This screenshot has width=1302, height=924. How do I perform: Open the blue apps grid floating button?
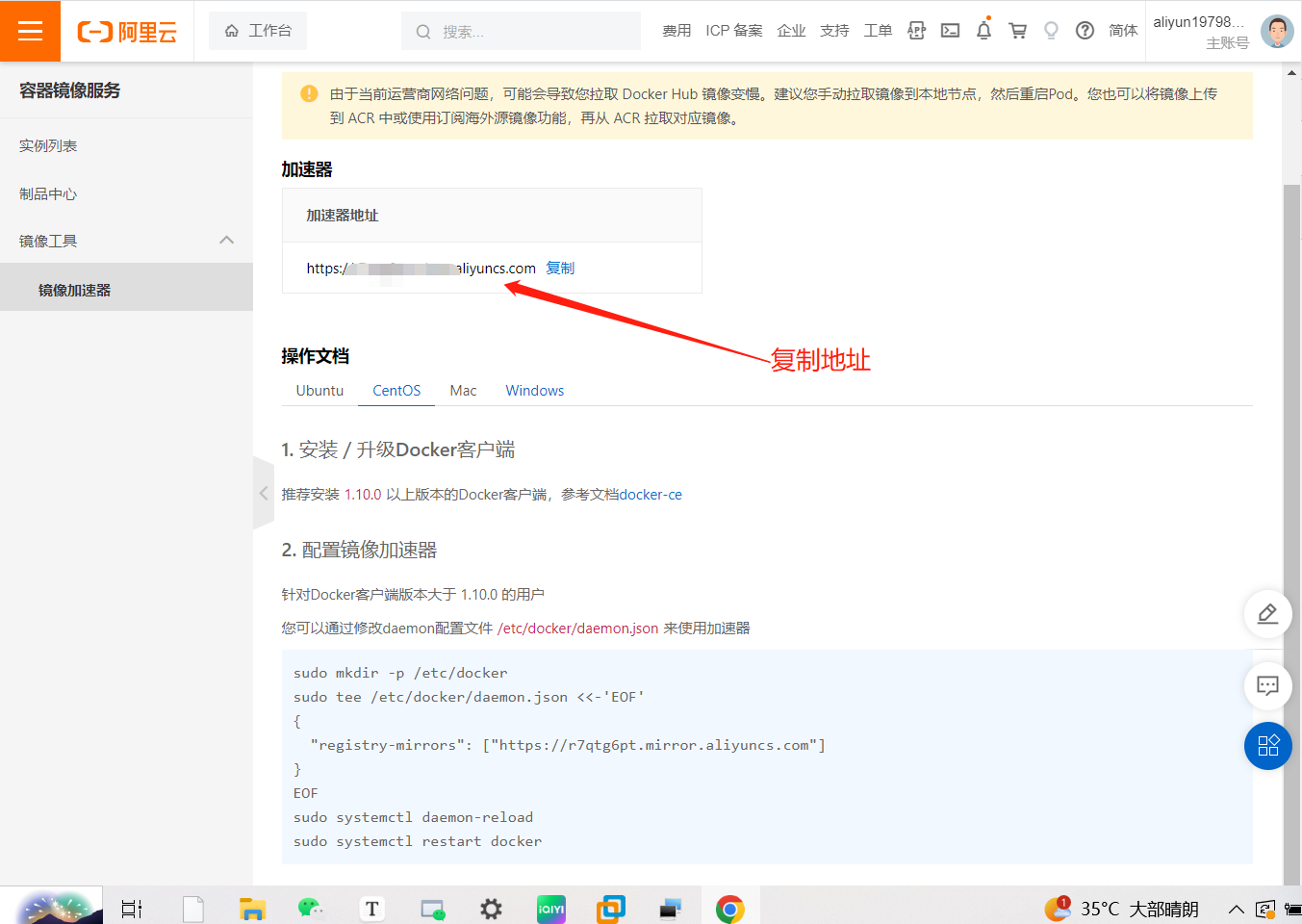coord(1267,746)
